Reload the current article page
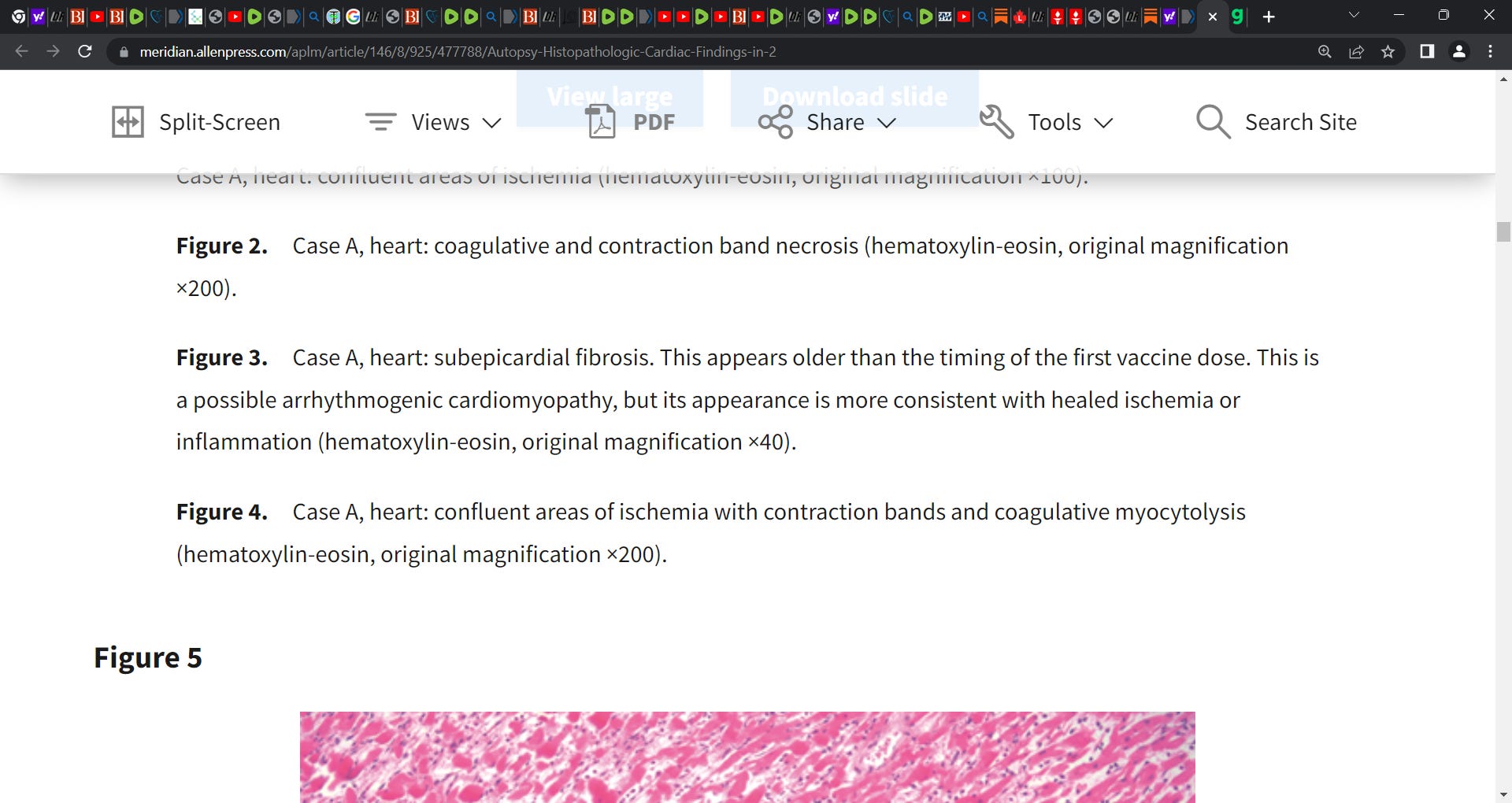Viewport: 1512px width, 803px height. click(x=85, y=51)
